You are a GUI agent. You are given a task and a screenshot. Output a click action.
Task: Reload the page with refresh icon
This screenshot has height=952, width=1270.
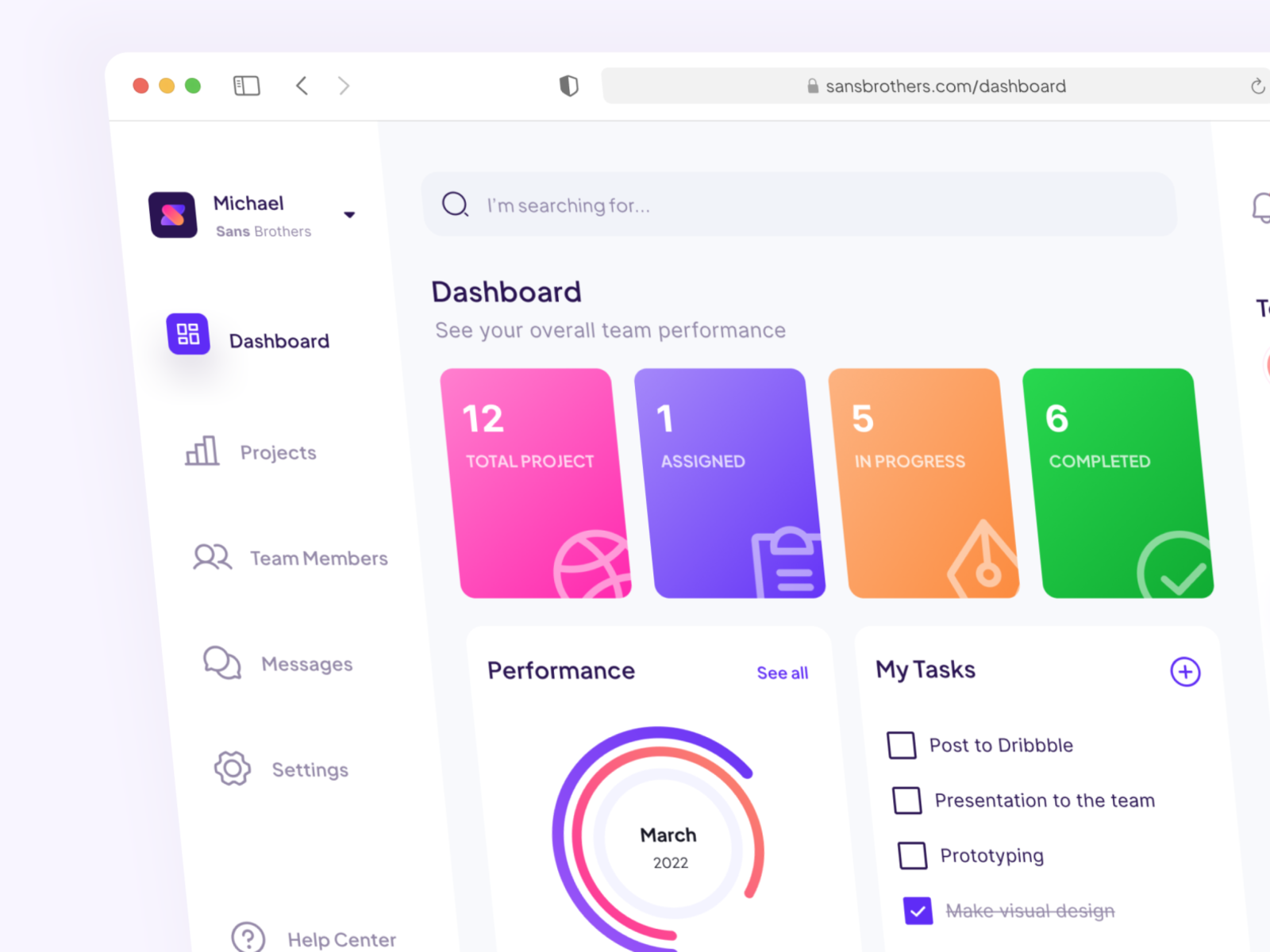point(1257,86)
